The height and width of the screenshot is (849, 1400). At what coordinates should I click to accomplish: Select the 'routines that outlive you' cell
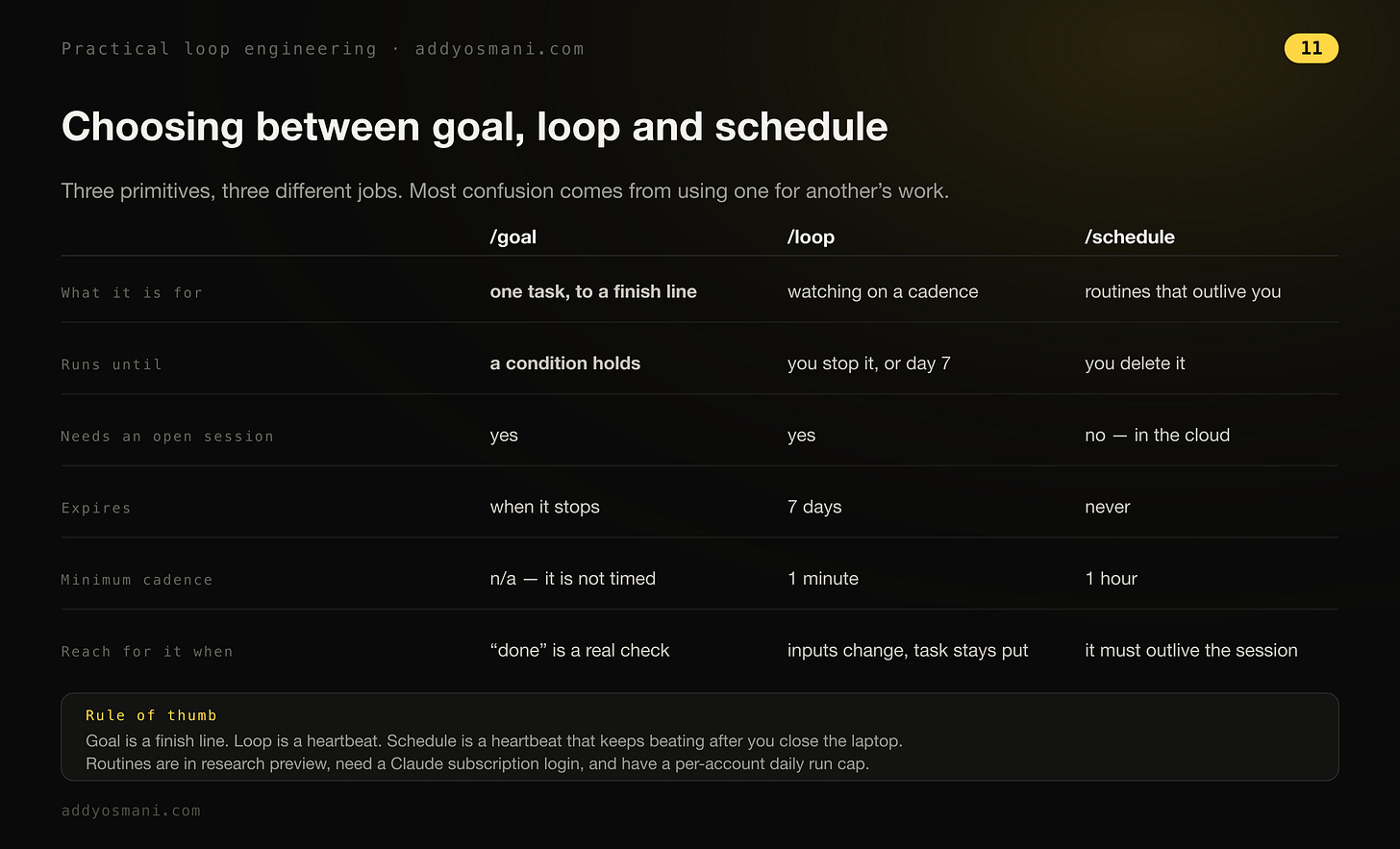click(x=1183, y=291)
